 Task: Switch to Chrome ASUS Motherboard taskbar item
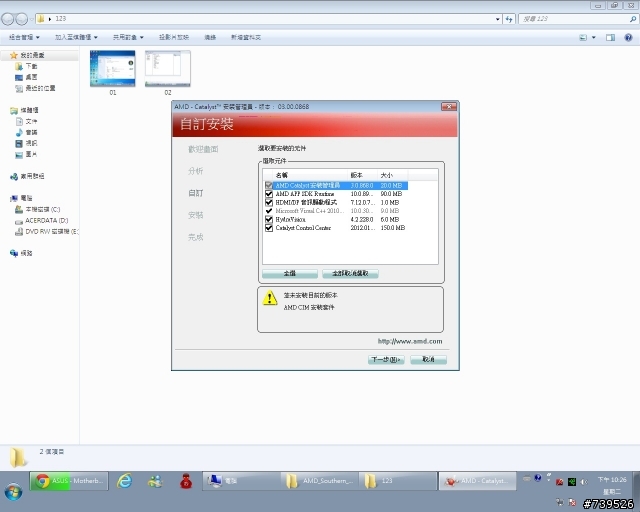(69, 481)
